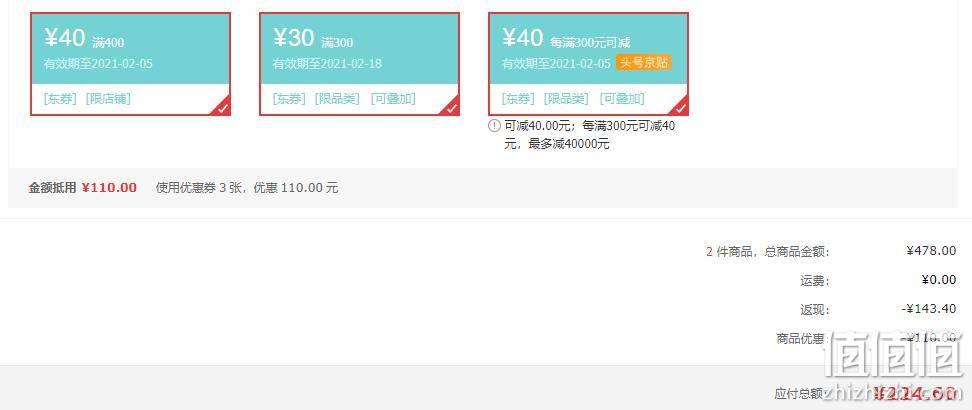Viewport: 972px width, 410px height.
Task: Deselect the ¥40 满400 coupon checkmark
Action: [x=223, y=107]
